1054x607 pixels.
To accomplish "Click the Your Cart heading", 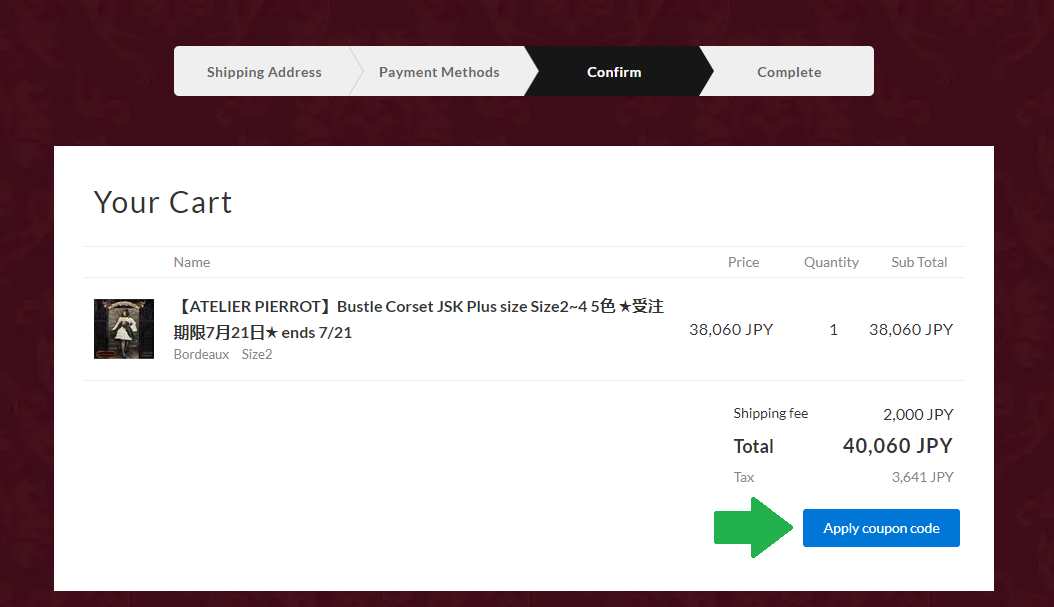I will [x=163, y=202].
